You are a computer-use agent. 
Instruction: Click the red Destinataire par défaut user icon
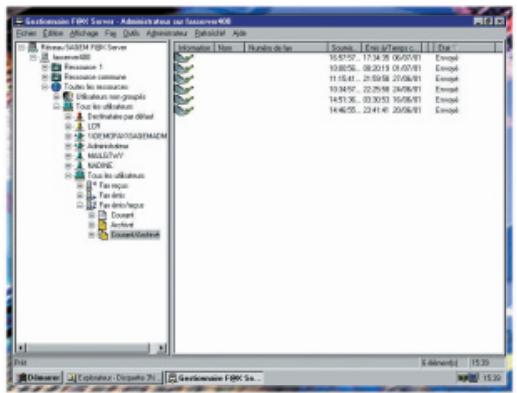[80, 117]
